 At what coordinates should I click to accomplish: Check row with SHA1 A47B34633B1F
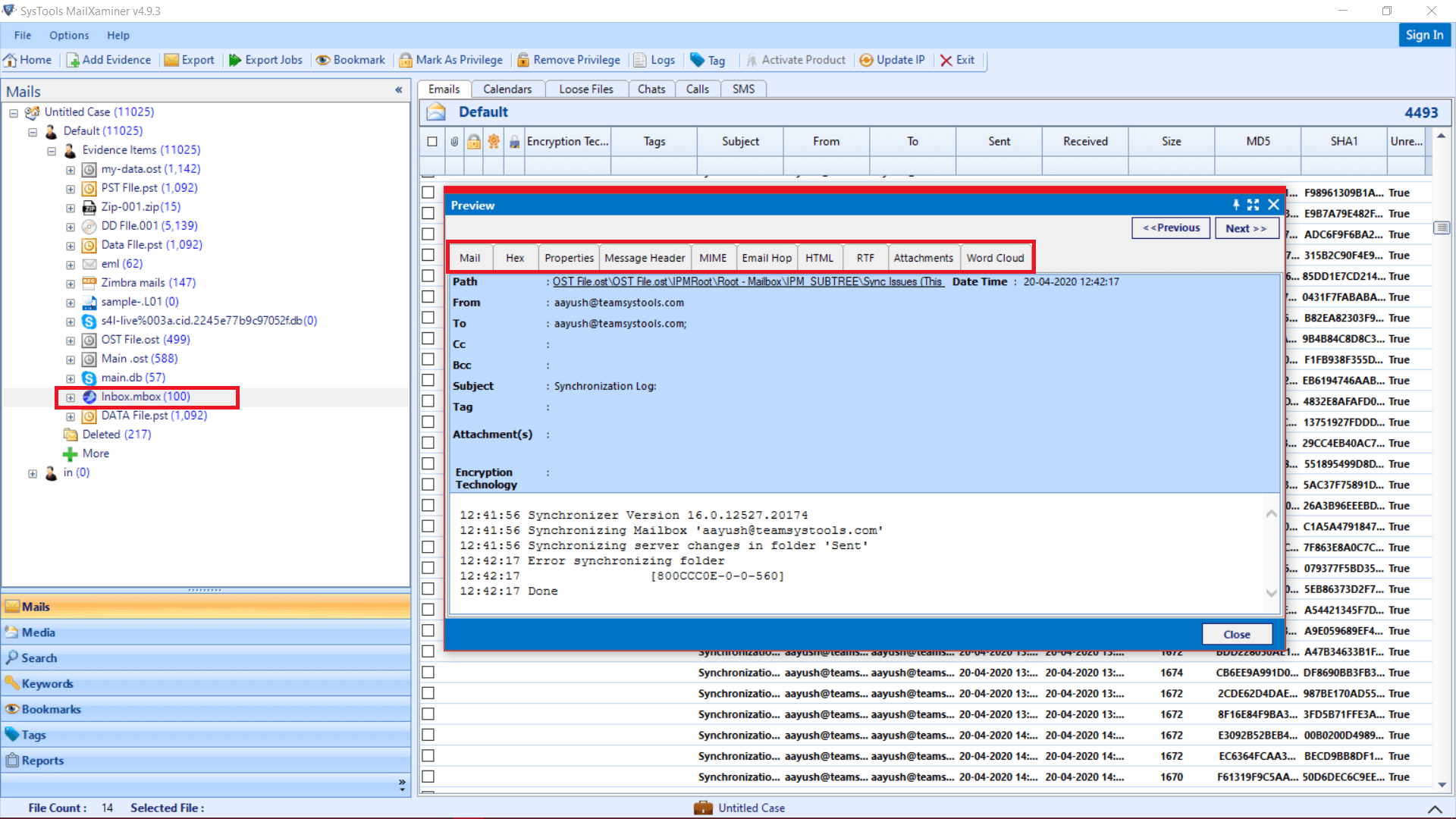tap(428, 651)
